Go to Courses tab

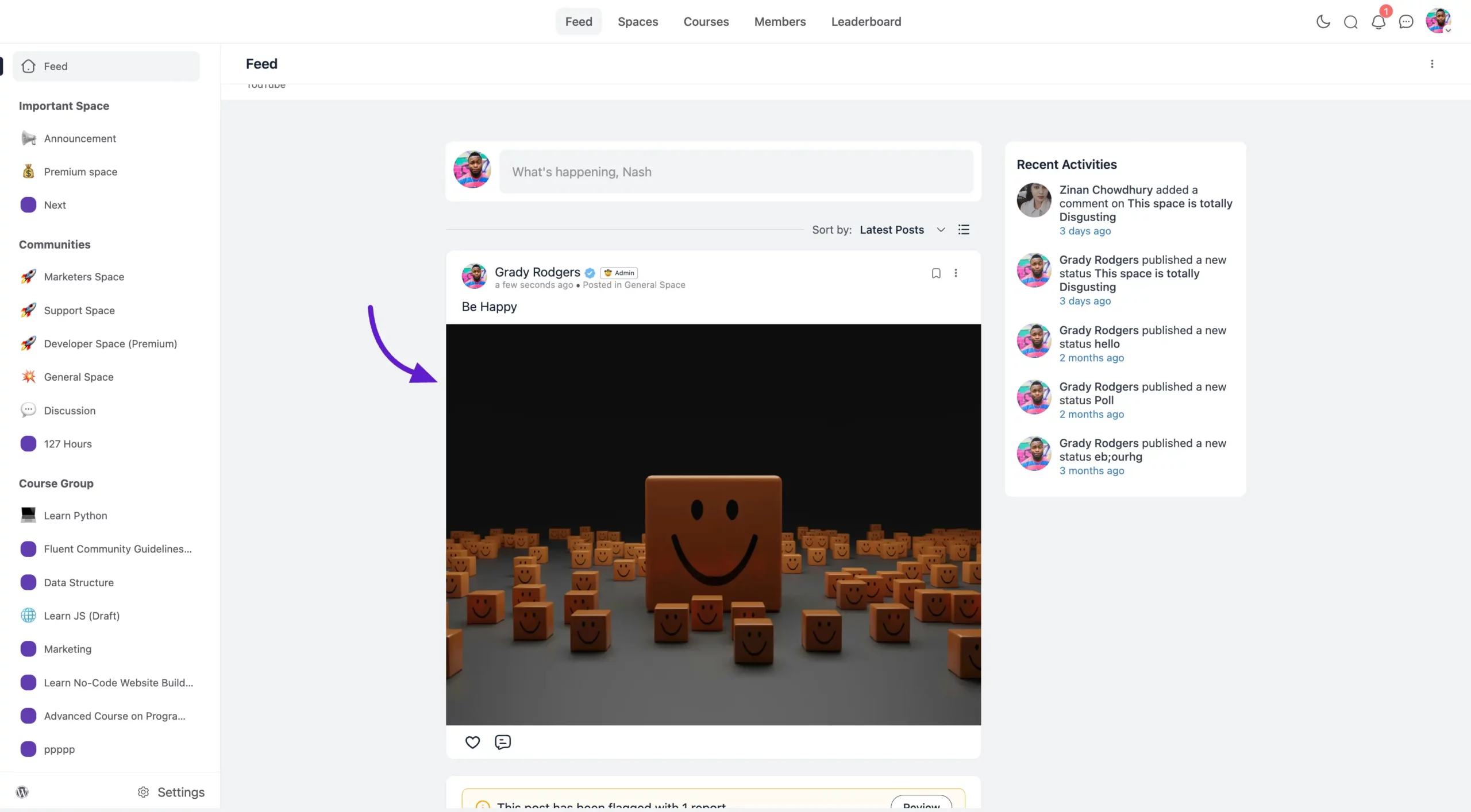[706, 21]
